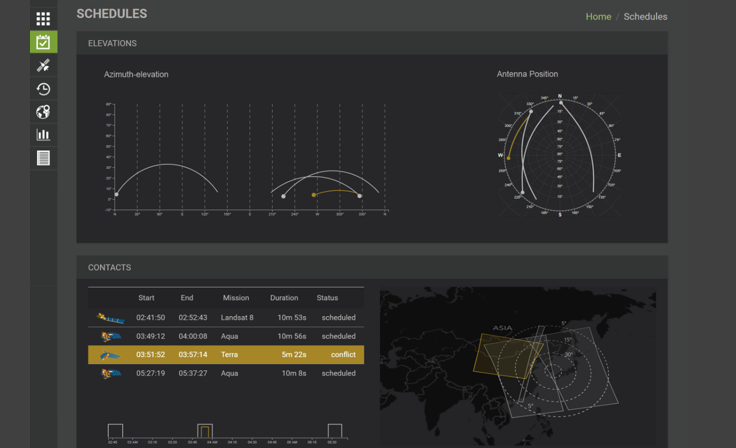Select end time 04:00:08 cell
Image resolution: width=736 pixels, height=448 pixels.
click(x=192, y=336)
